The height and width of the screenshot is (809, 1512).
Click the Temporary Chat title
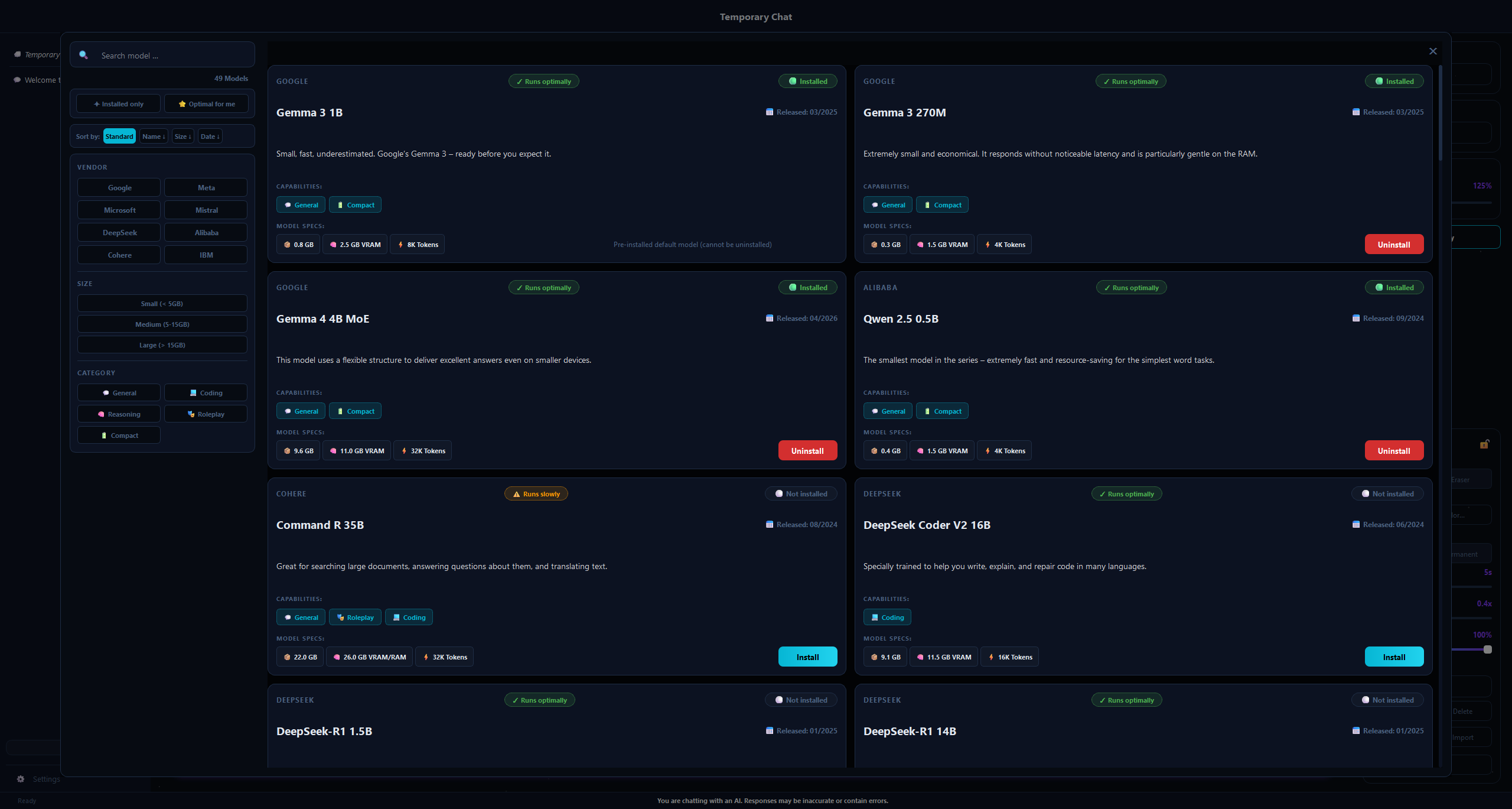click(756, 17)
